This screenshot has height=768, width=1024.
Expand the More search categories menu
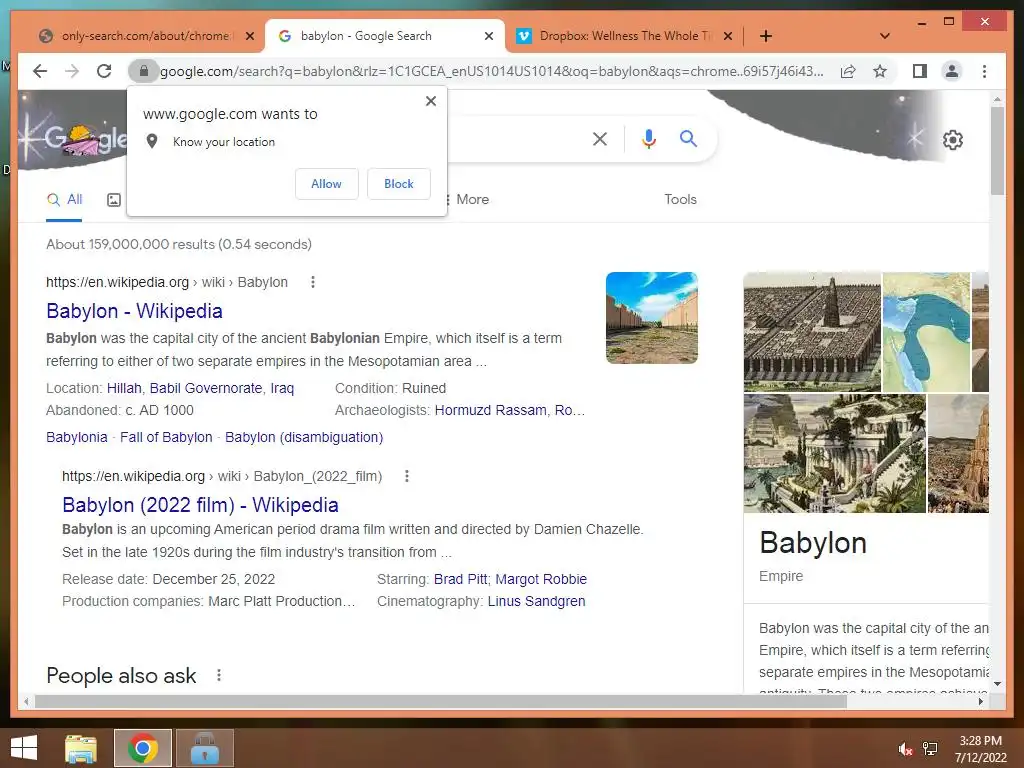[468, 200]
